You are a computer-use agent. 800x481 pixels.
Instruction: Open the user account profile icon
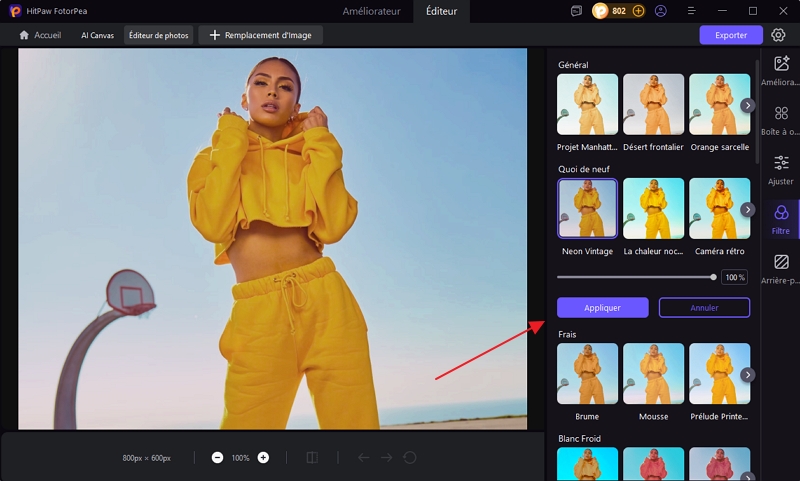(661, 11)
